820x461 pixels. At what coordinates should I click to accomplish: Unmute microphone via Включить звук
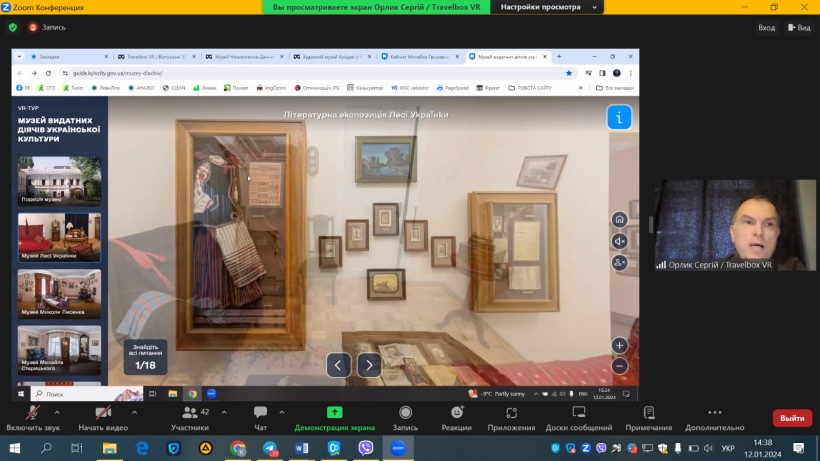tap(33, 419)
